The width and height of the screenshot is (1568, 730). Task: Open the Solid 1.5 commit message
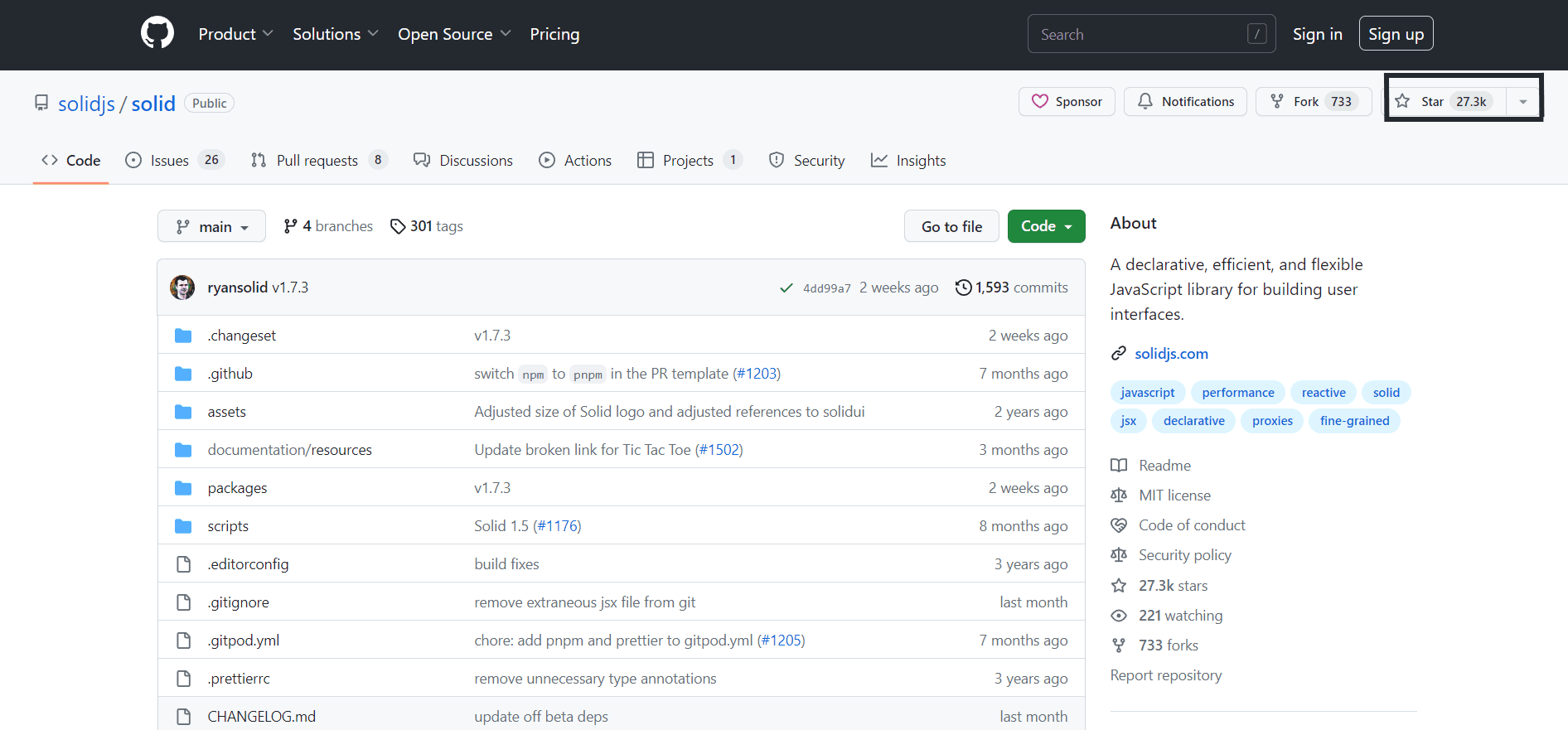click(501, 526)
